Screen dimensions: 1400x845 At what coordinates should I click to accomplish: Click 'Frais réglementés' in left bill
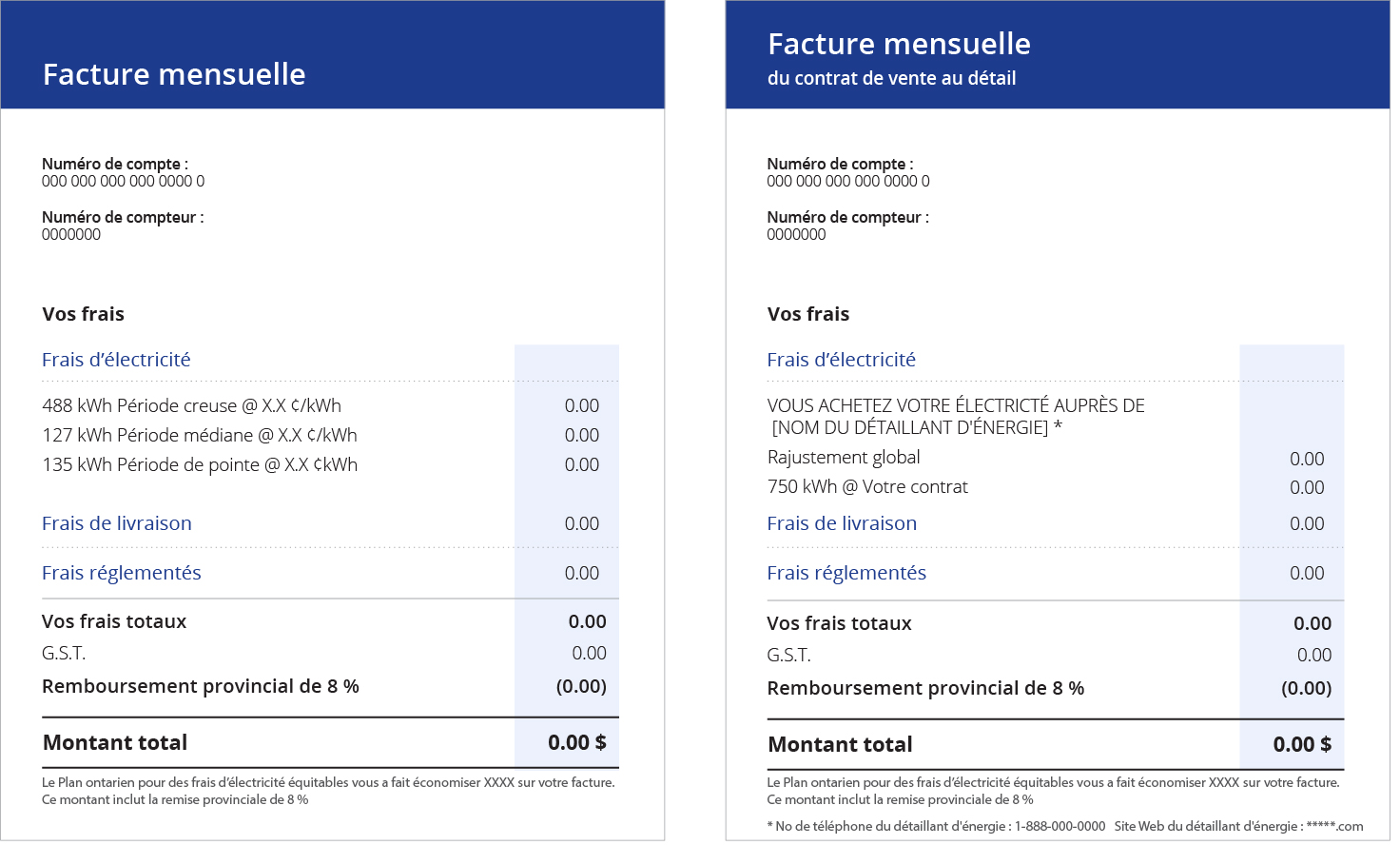pos(122,573)
